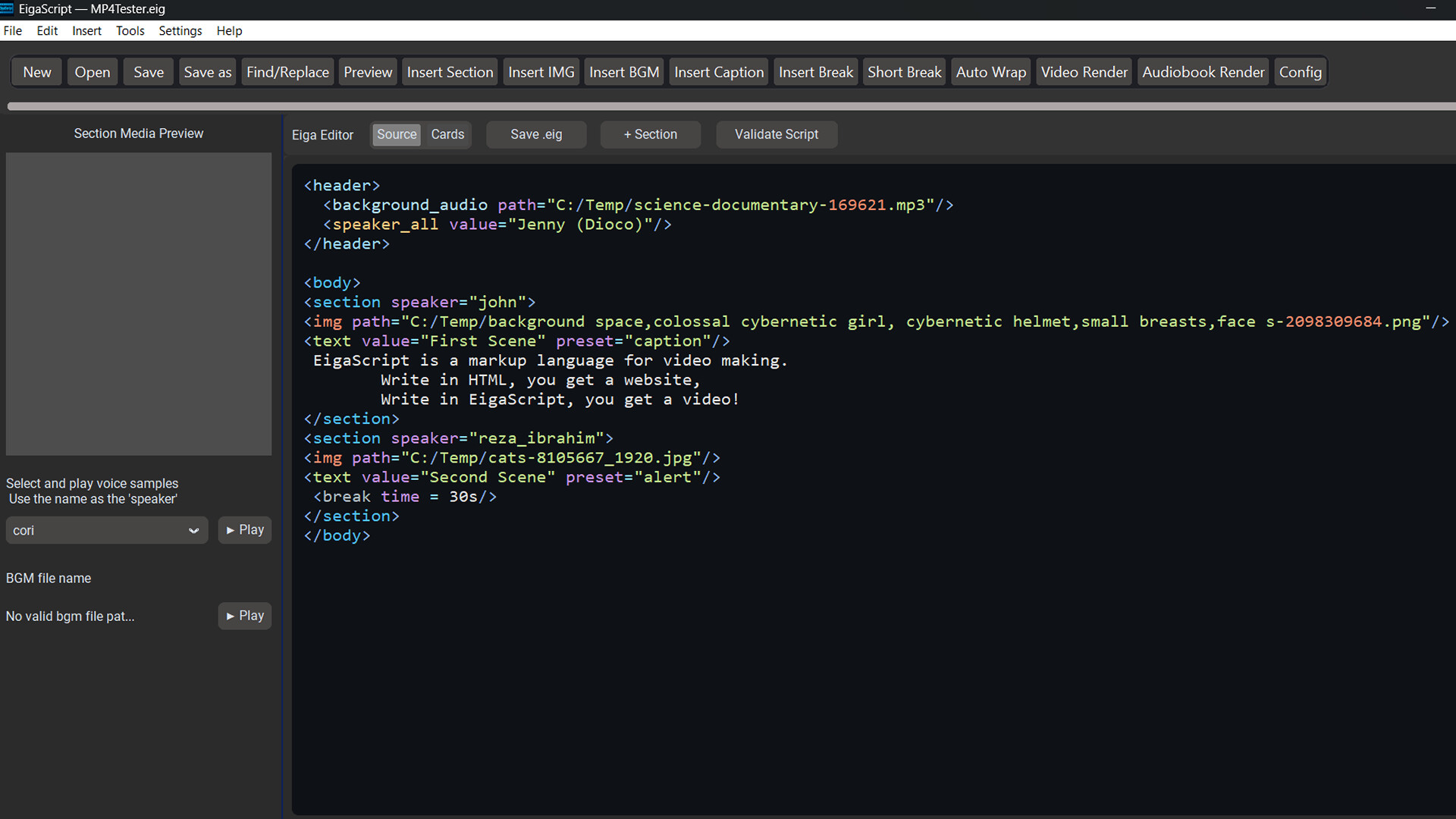Open the Settings menu
Image resolution: width=1456 pixels, height=819 pixels.
(x=180, y=30)
